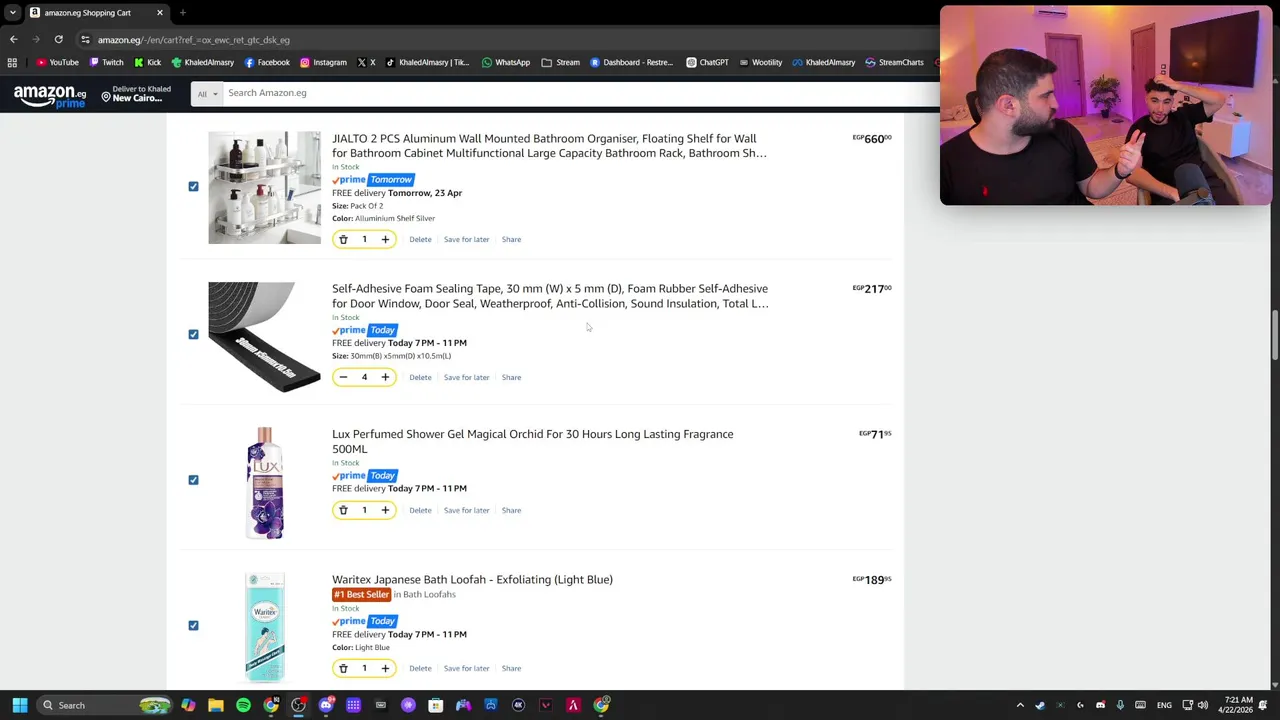Screen dimensions: 1280x720
Task: Open the YouTube bookmark
Action: (56, 62)
